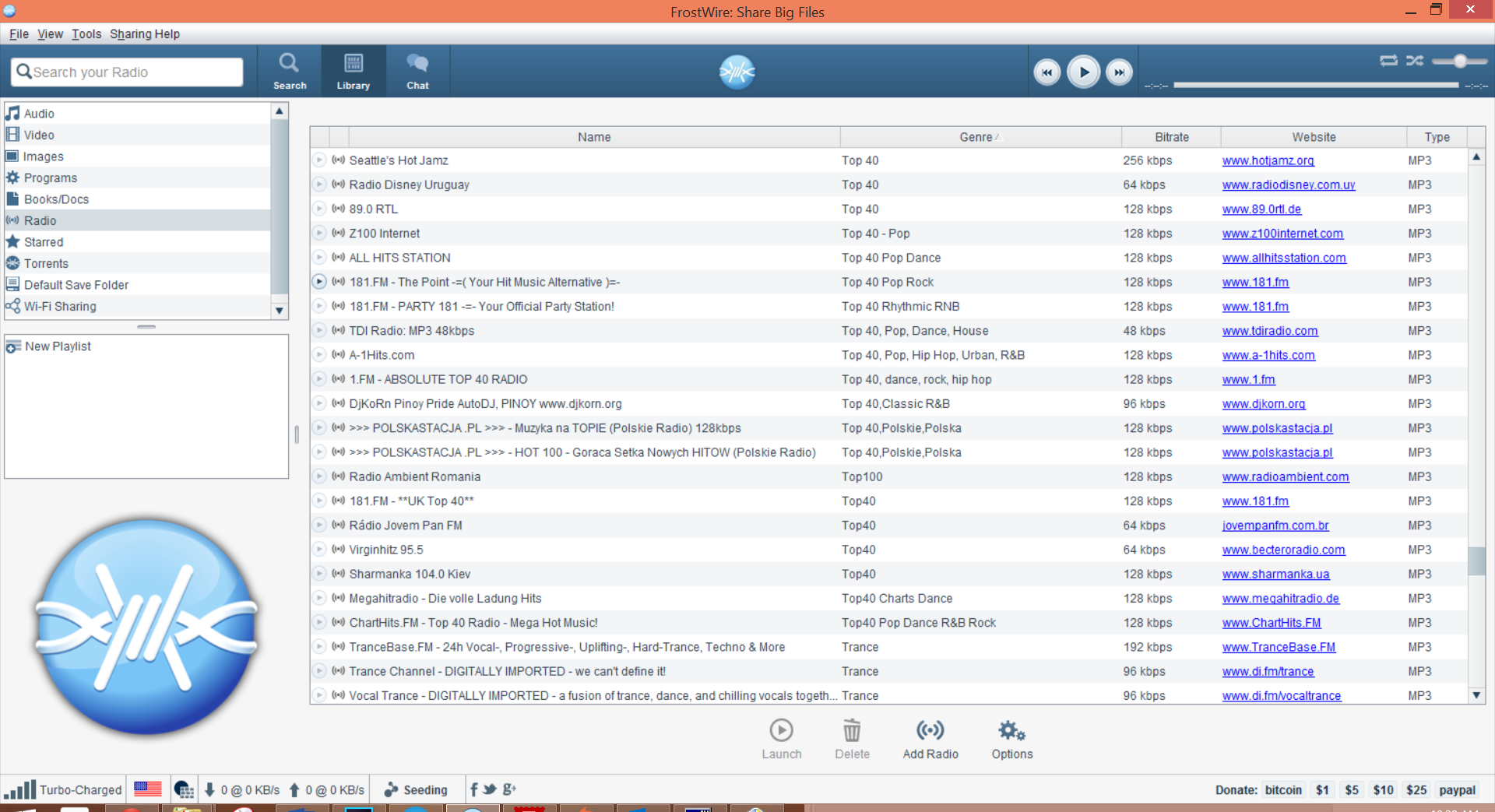Click the playback progress bar
Viewport: 1495px width, 812px height.
point(1316,85)
